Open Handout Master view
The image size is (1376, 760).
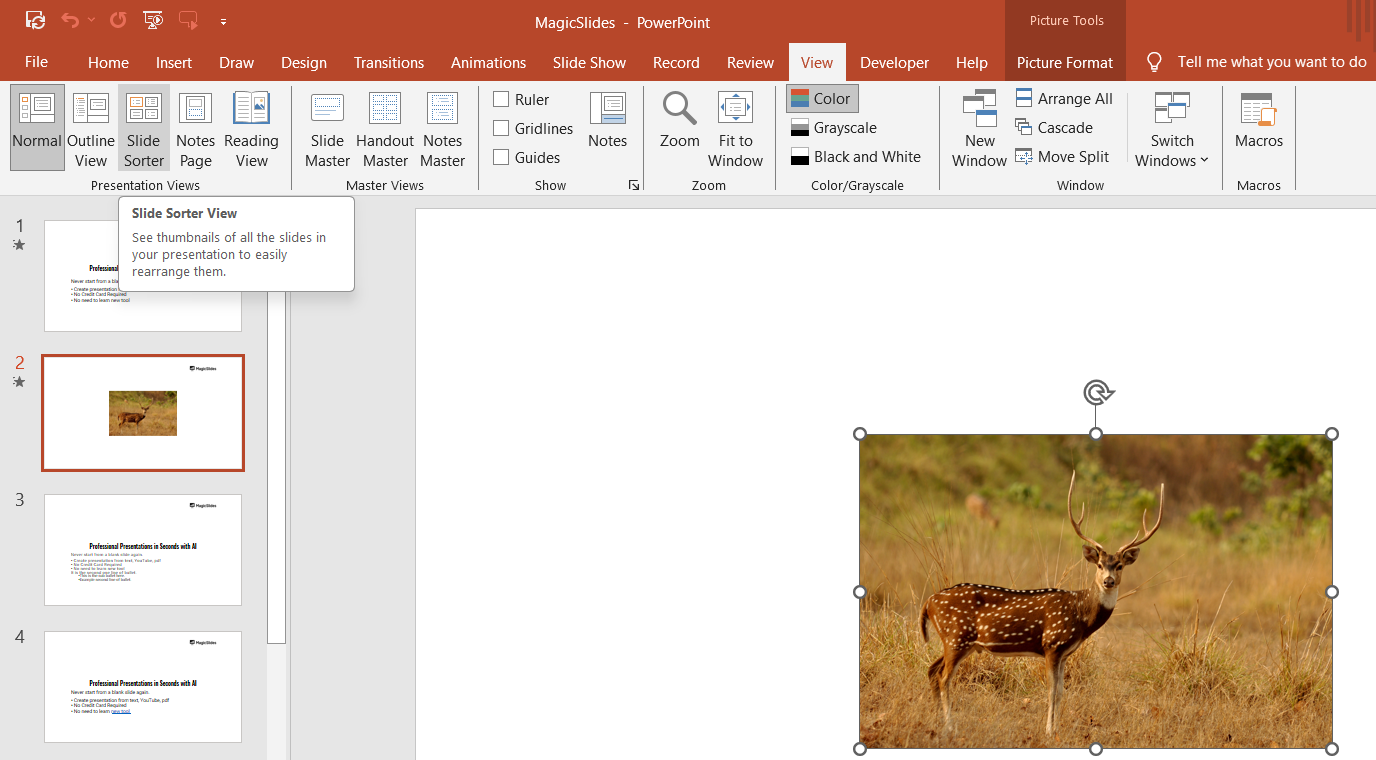coord(385,130)
